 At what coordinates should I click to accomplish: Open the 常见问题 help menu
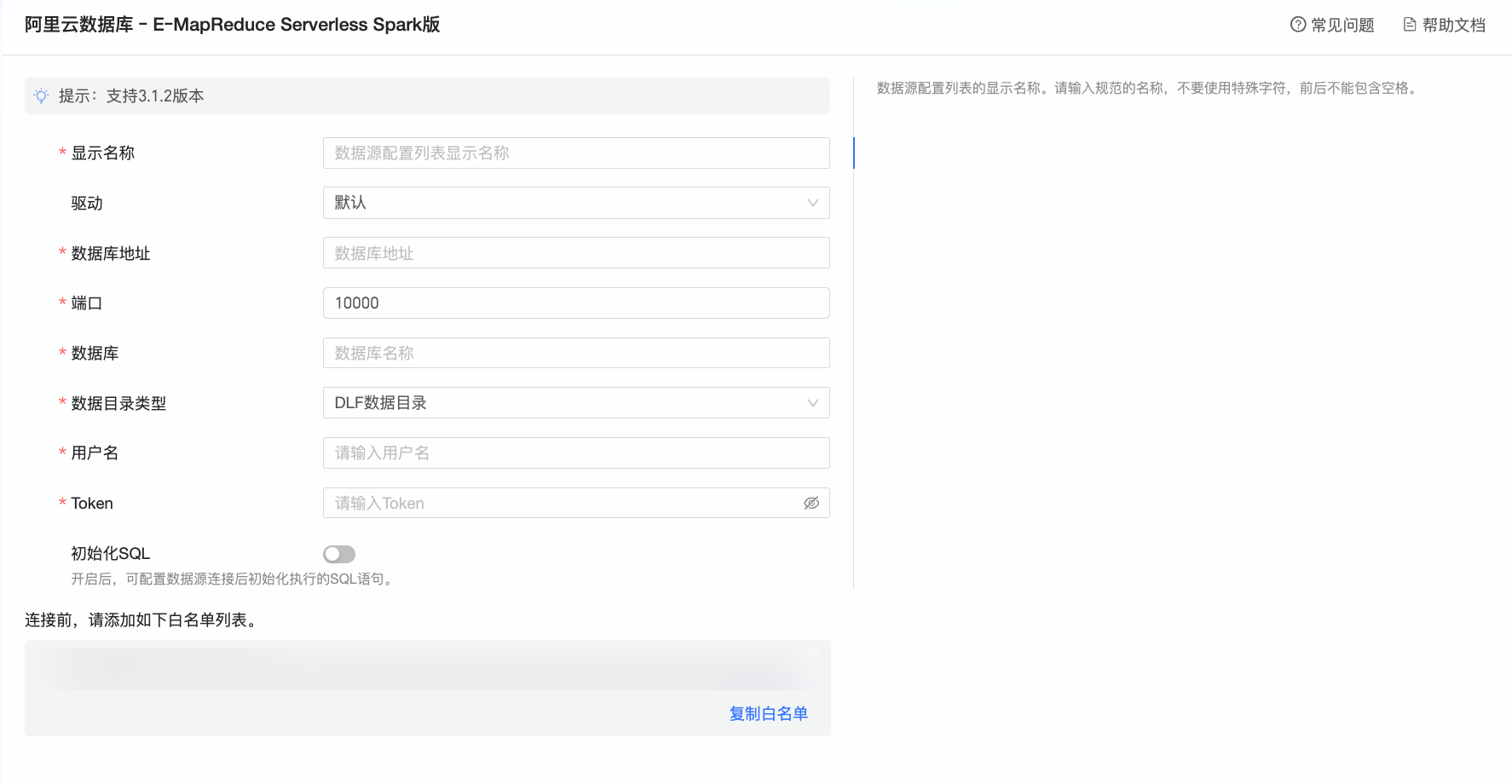(x=1340, y=25)
